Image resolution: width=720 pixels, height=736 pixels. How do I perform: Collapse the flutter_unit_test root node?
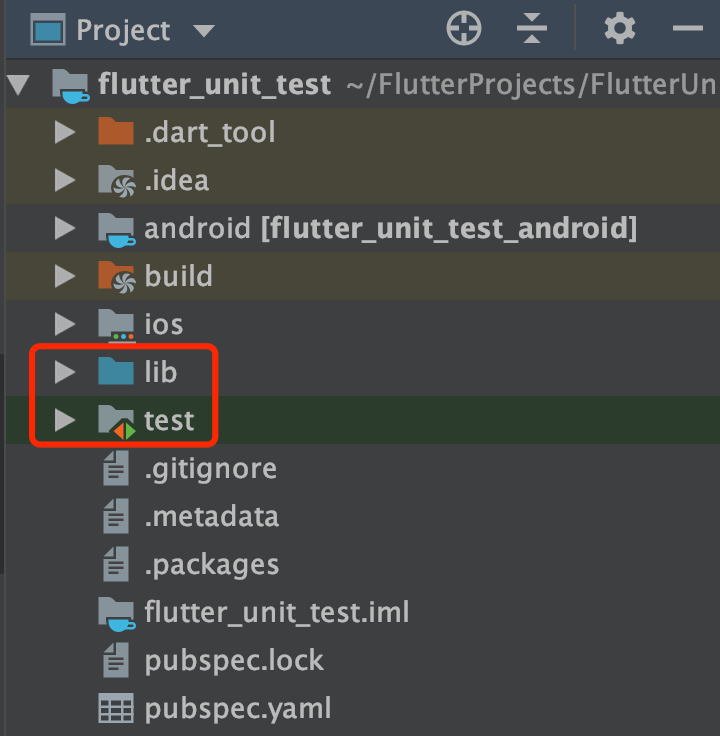(x=18, y=84)
